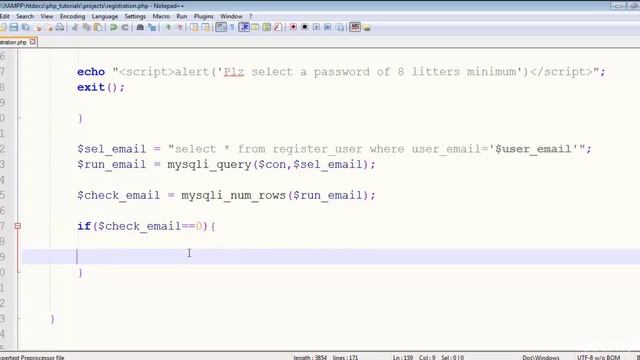The image size is (640, 360).
Task: Click the Save file toolbar icon
Action: tap(14, 27)
